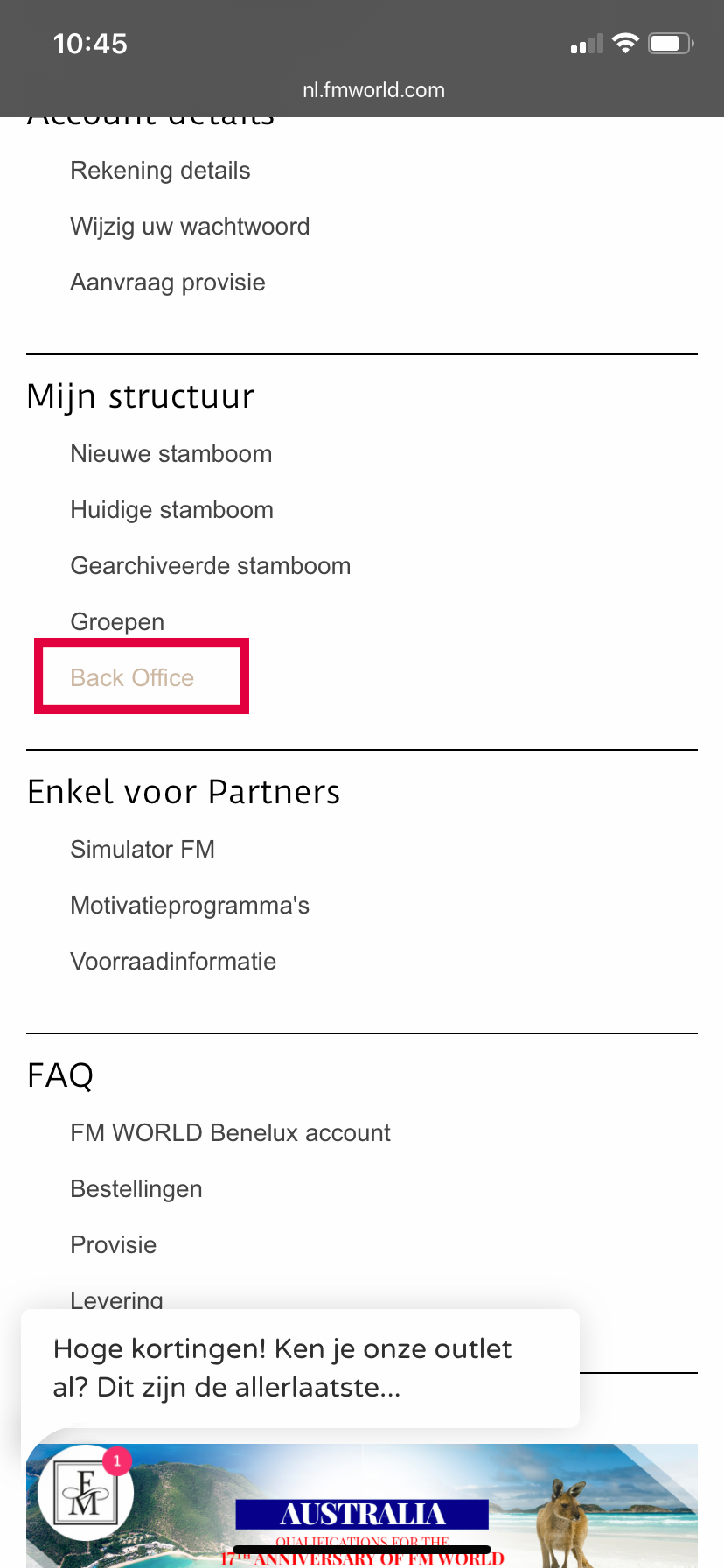Screen dimensions: 724x1568
Task: Launch Simulator FM
Action: [143, 850]
